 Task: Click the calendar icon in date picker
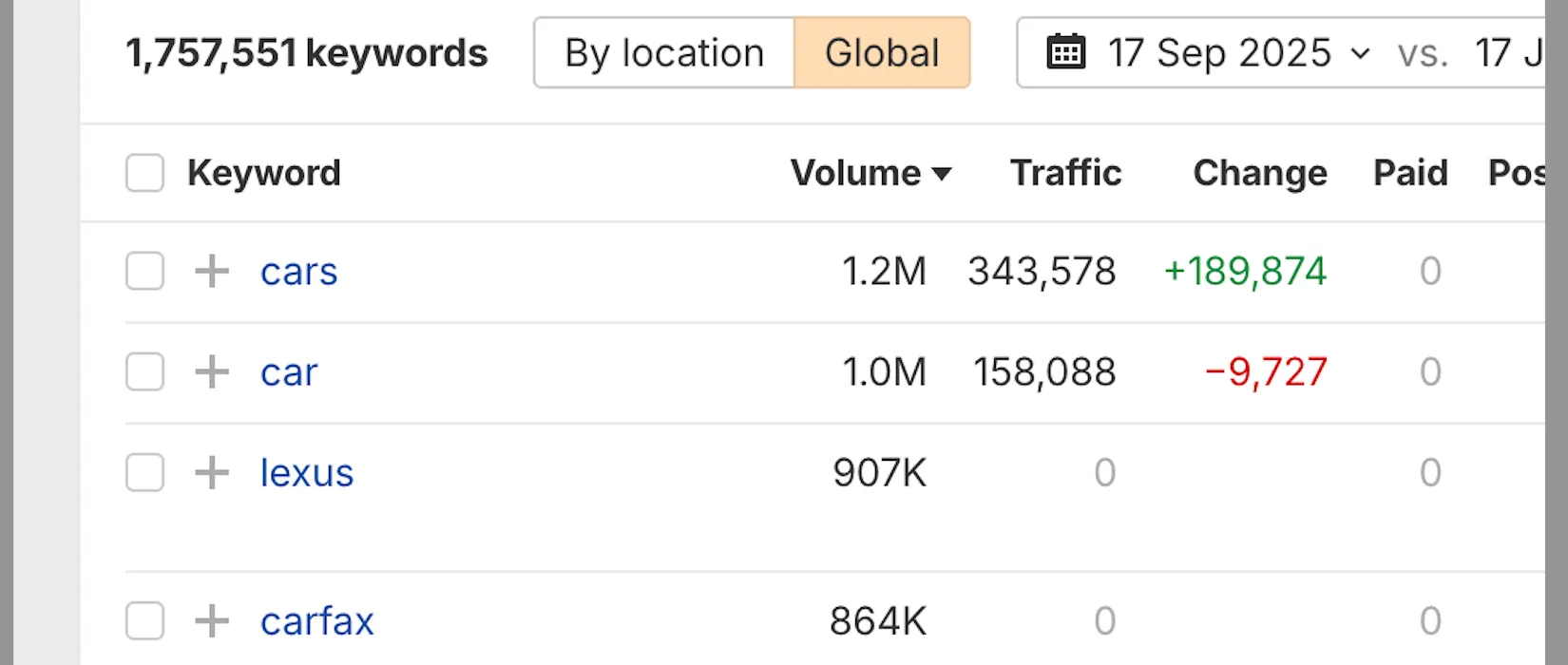1065,52
